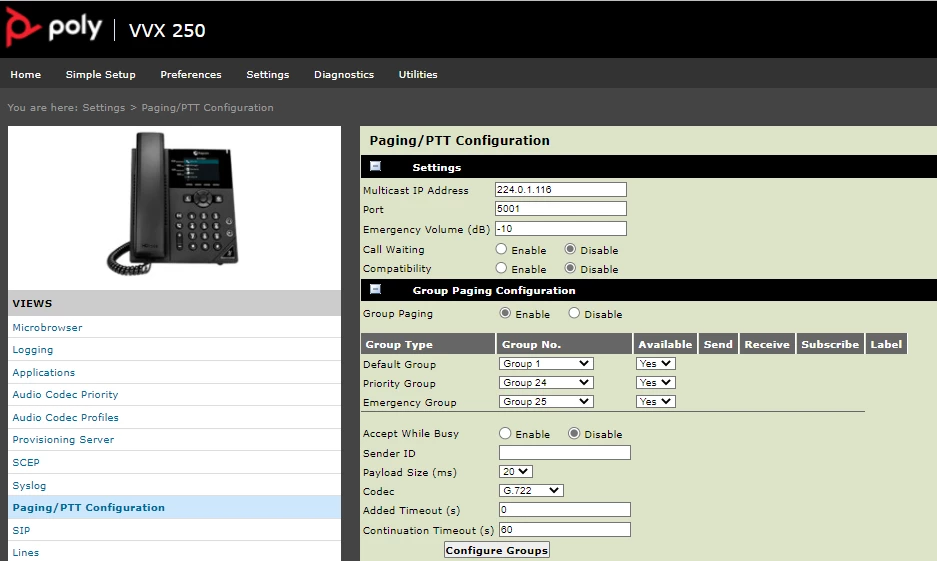
Task: Click the Emergency Volume field
Action: (561, 228)
